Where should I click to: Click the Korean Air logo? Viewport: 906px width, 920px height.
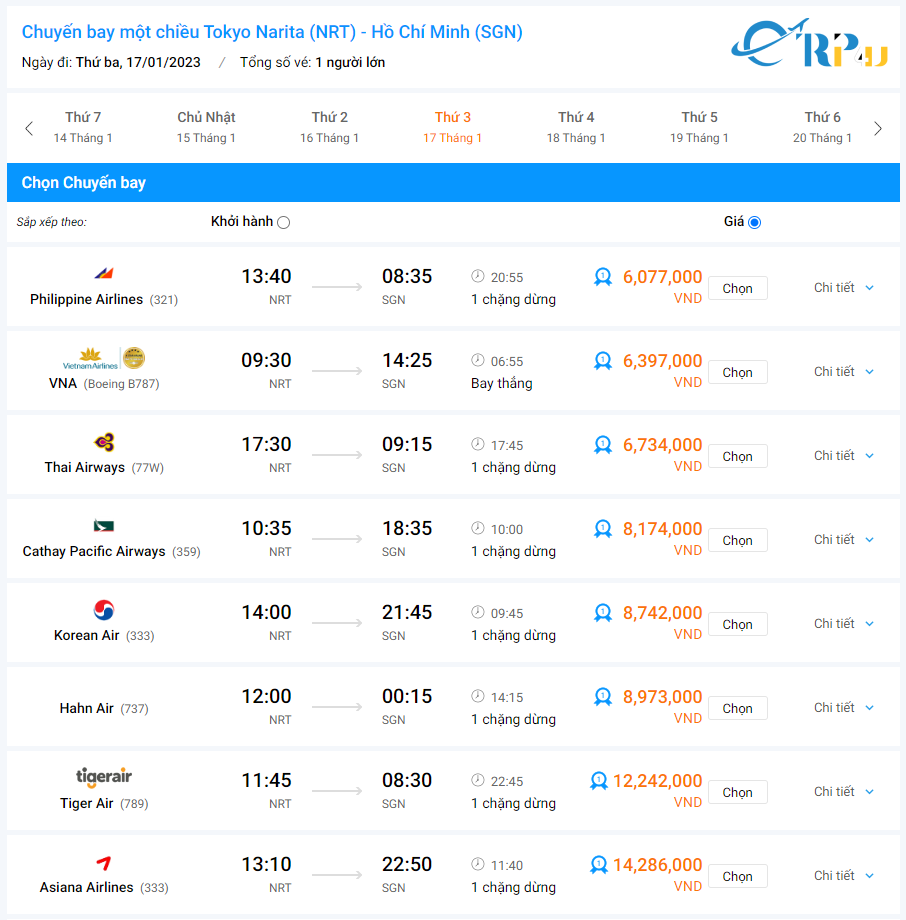tap(104, 610)
